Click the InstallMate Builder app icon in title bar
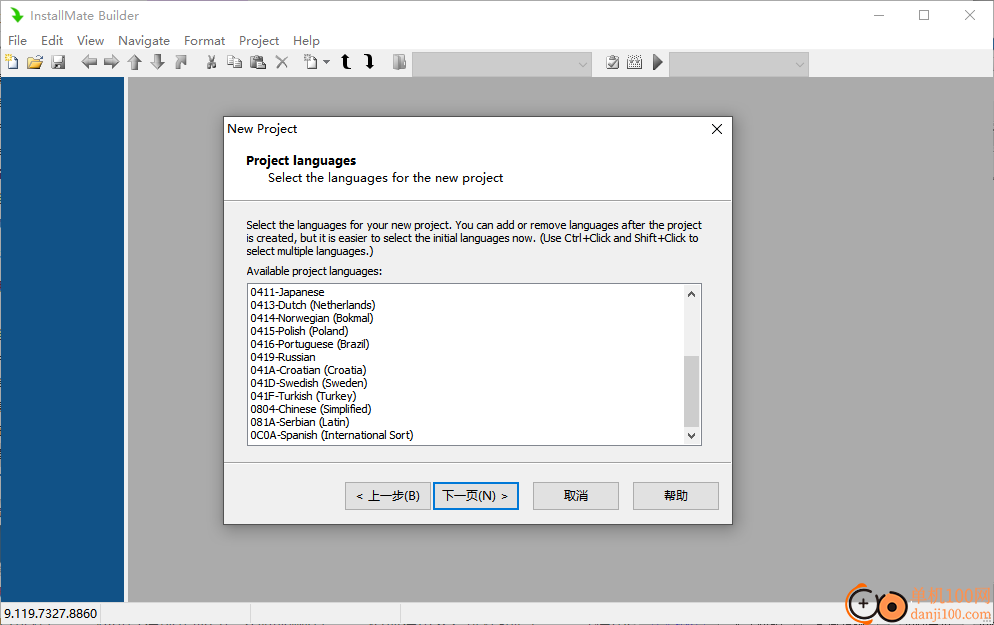The height and width of the screenshot is (625, 994). pos(16,15)
